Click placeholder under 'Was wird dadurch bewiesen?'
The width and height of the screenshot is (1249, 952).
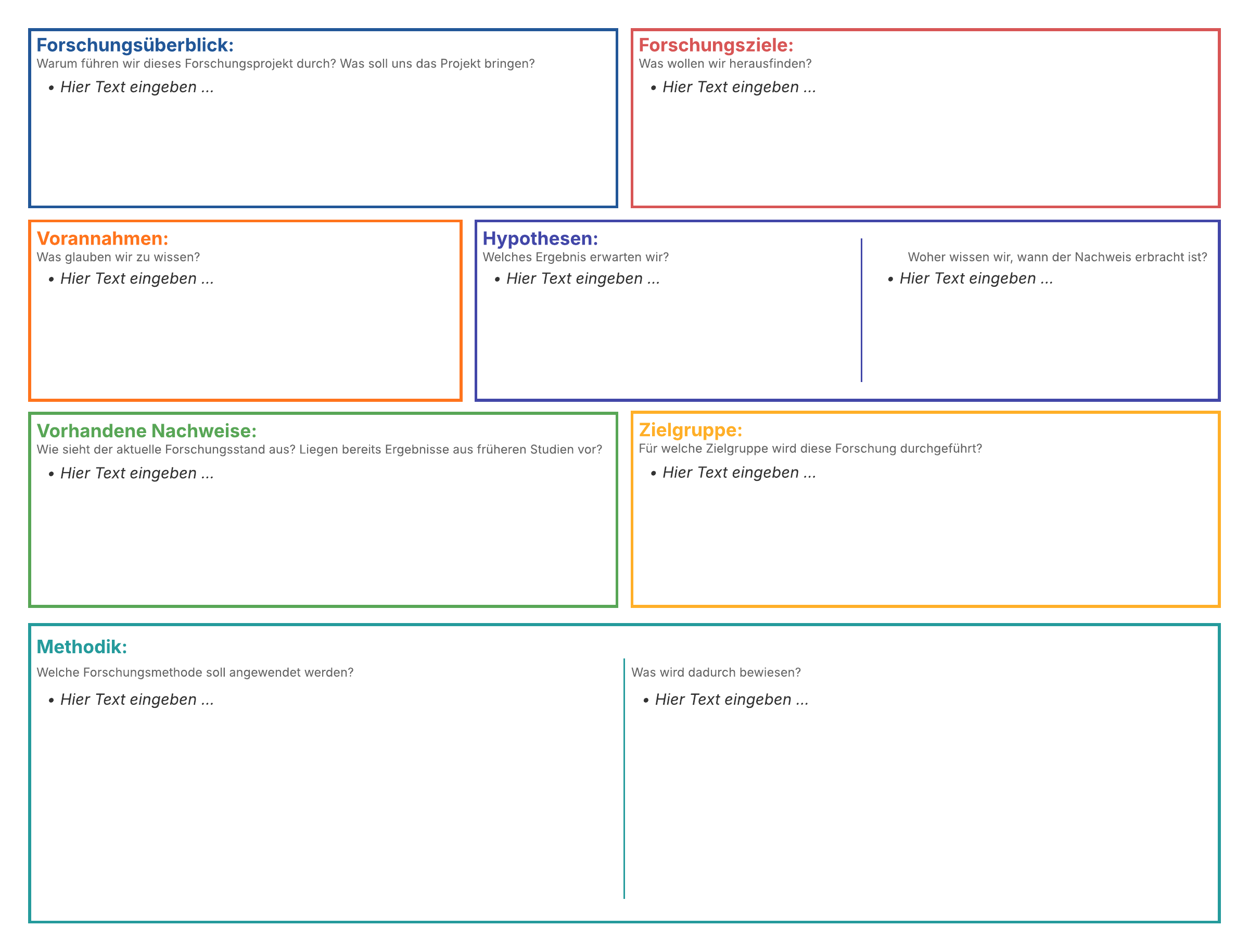click(731, 700)
